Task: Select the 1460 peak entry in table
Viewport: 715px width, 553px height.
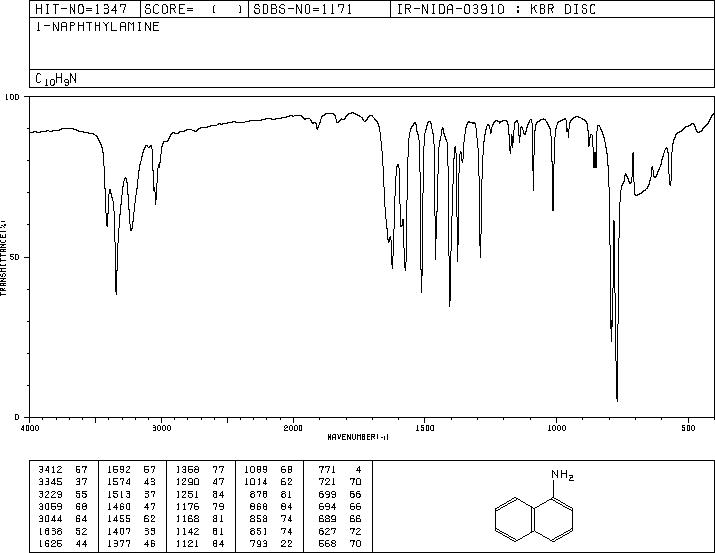Action: pos(131,506)
